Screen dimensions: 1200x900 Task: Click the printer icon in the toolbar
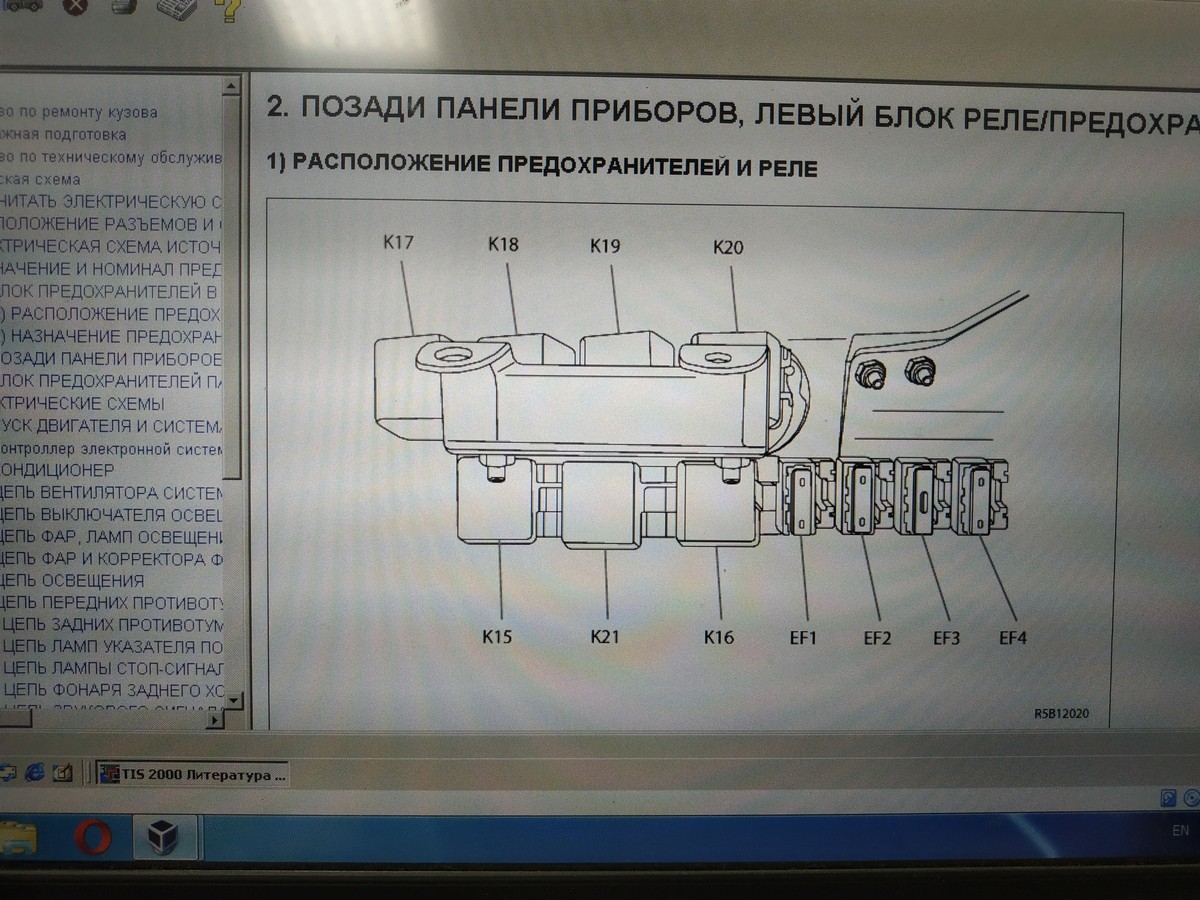pos(122,7)
